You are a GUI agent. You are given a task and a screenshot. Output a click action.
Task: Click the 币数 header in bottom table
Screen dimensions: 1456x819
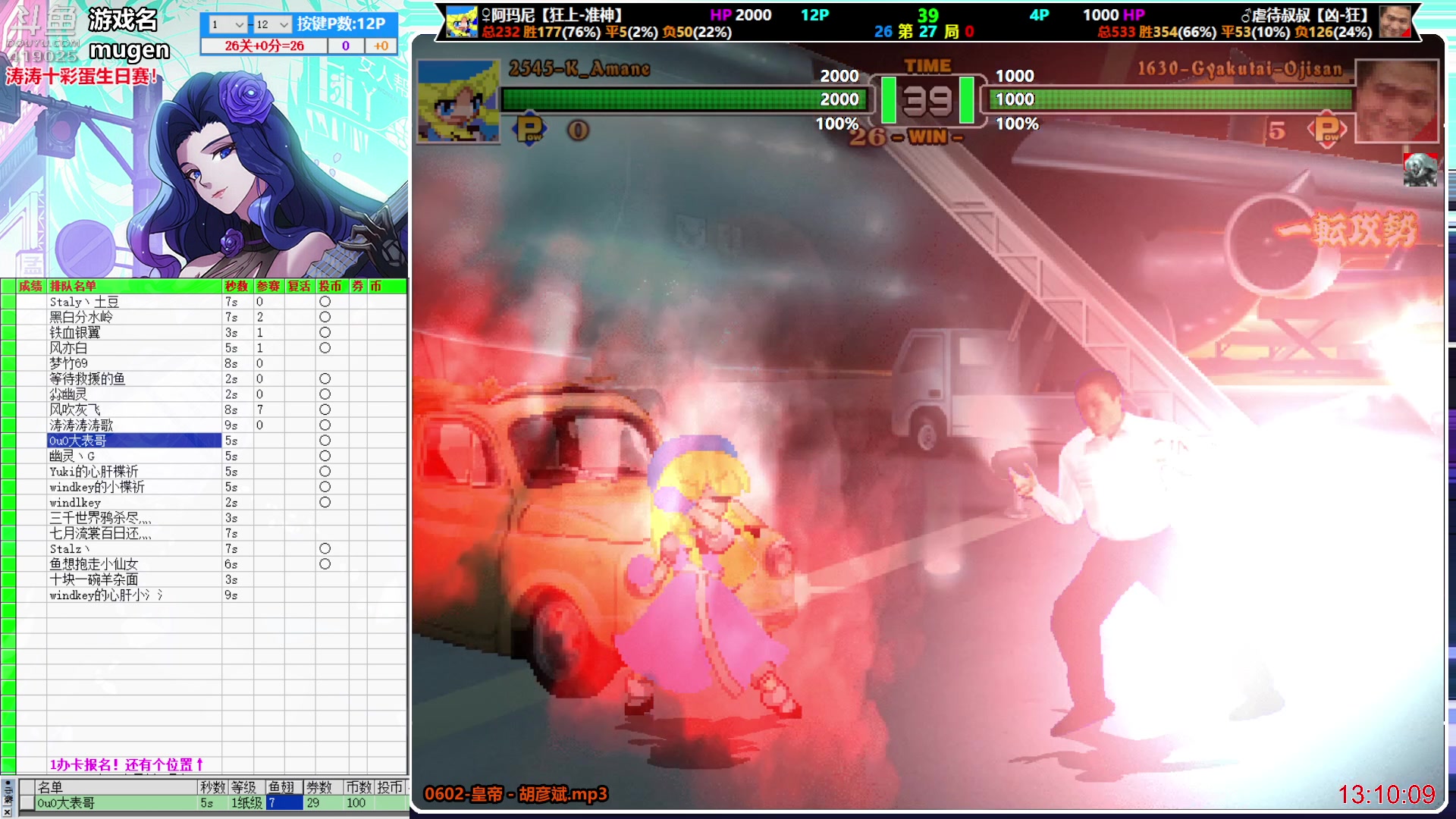pyautogui.click(x=359, y=787)
